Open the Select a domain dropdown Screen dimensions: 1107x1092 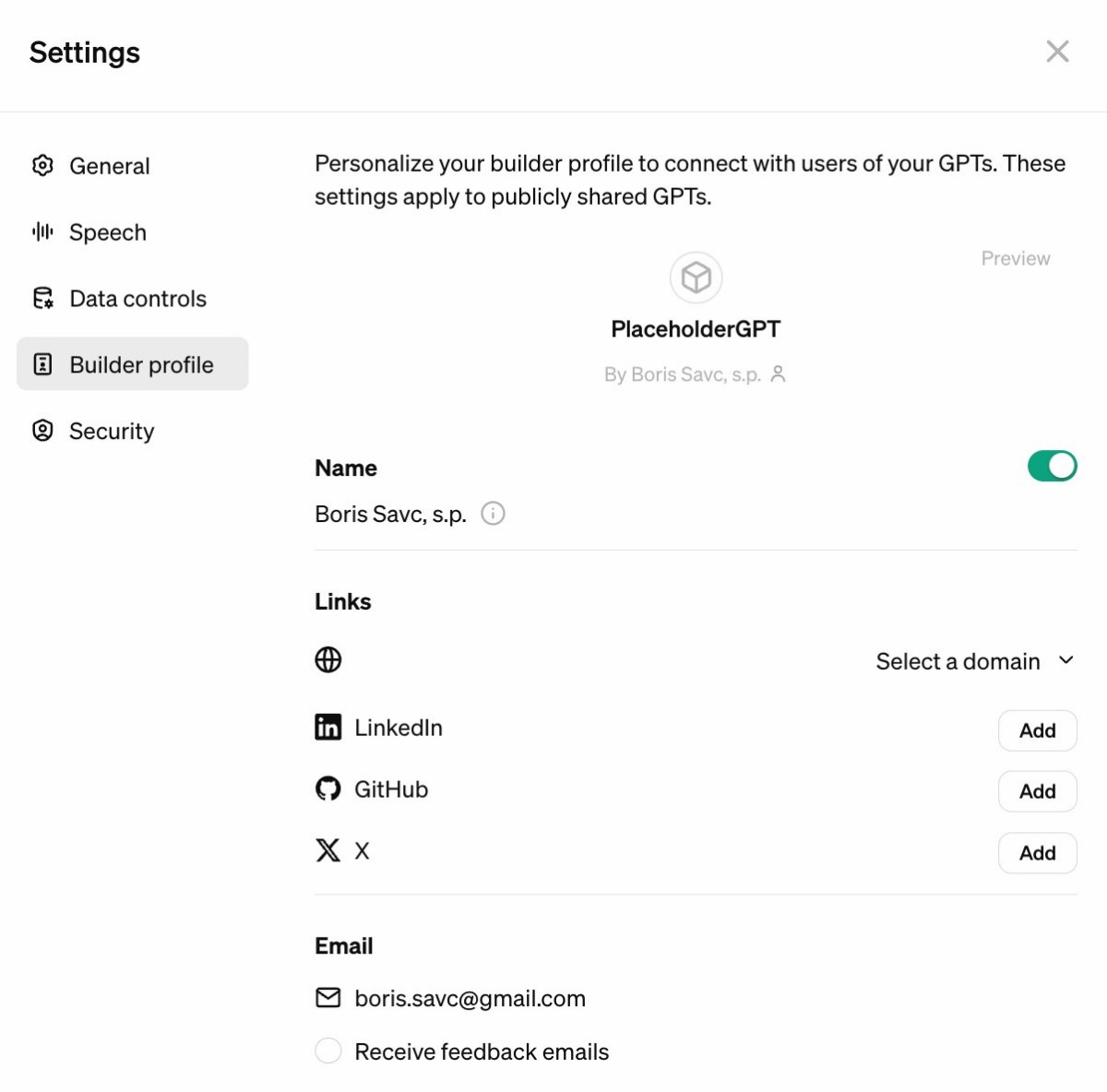pyautogui.click(x=976, y=661)
